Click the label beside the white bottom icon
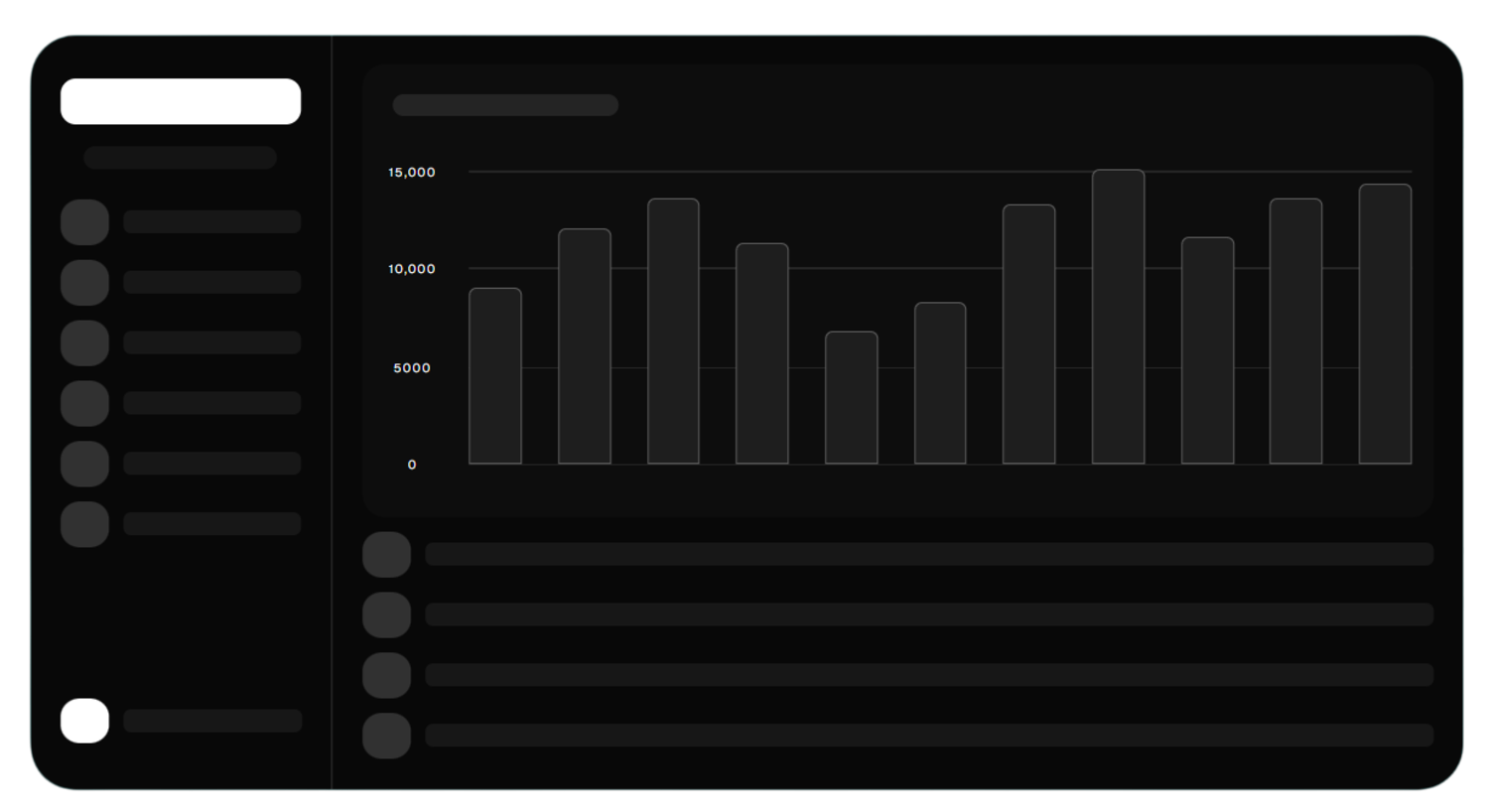The image size is (1489, 812). coord(211,721)
